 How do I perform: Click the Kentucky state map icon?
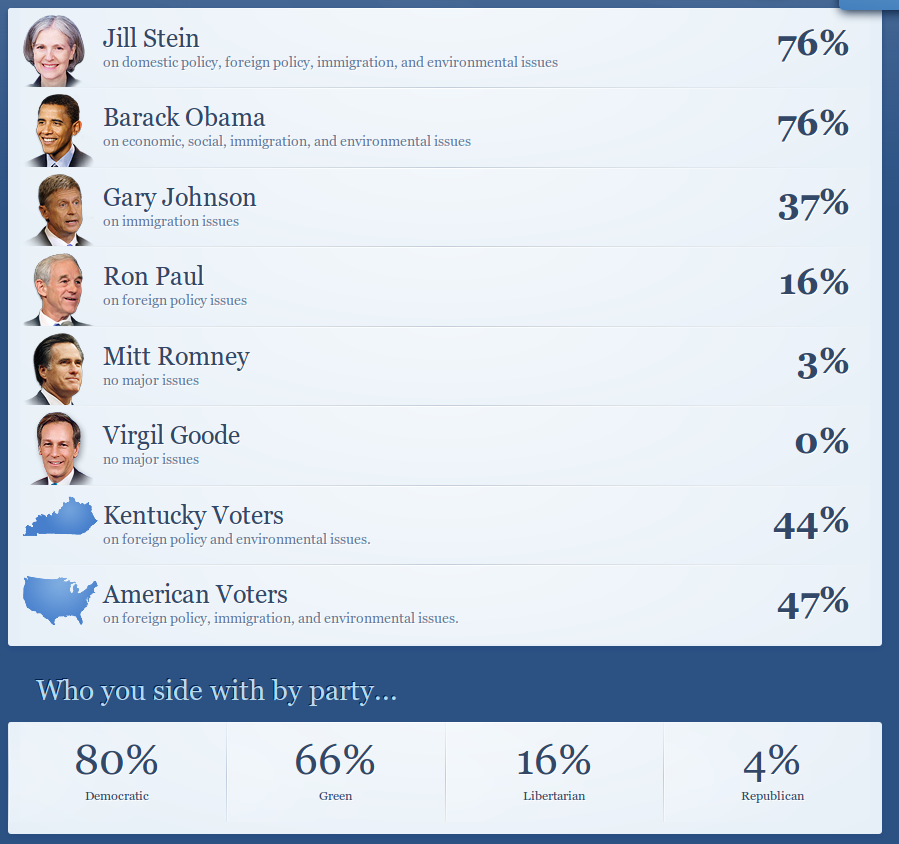tap(60, 517)
